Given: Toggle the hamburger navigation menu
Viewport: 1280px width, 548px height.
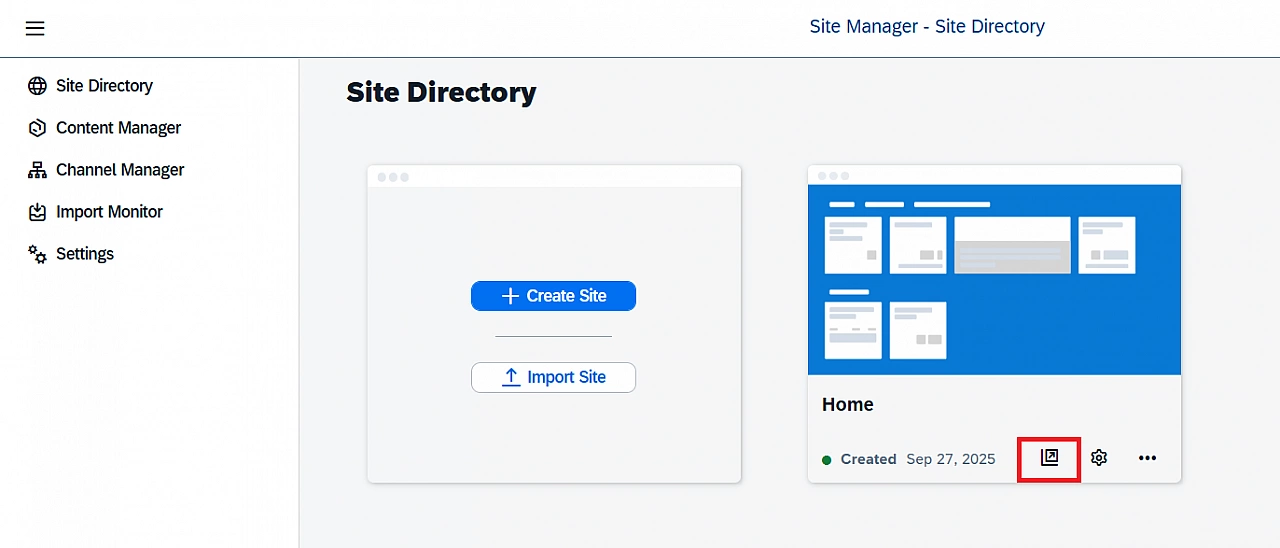Looking at the screenshot, I should (x=35, y=28).
